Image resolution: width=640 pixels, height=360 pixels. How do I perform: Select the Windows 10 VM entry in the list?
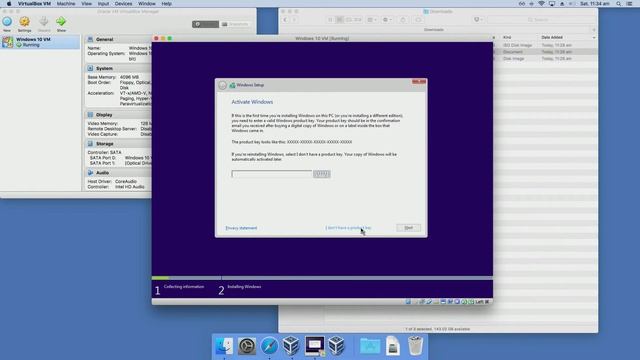pos(40,42)
